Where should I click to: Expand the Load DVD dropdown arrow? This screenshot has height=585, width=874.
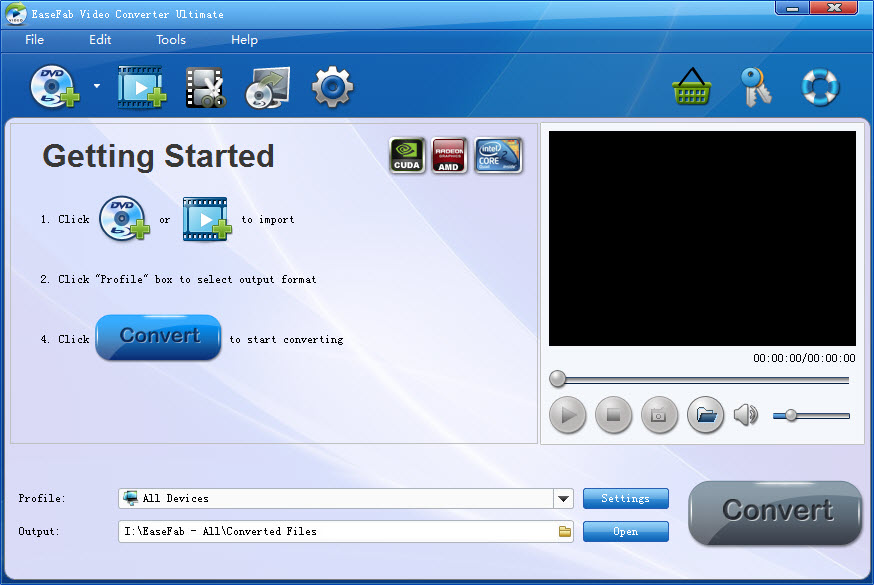(97, 86)
